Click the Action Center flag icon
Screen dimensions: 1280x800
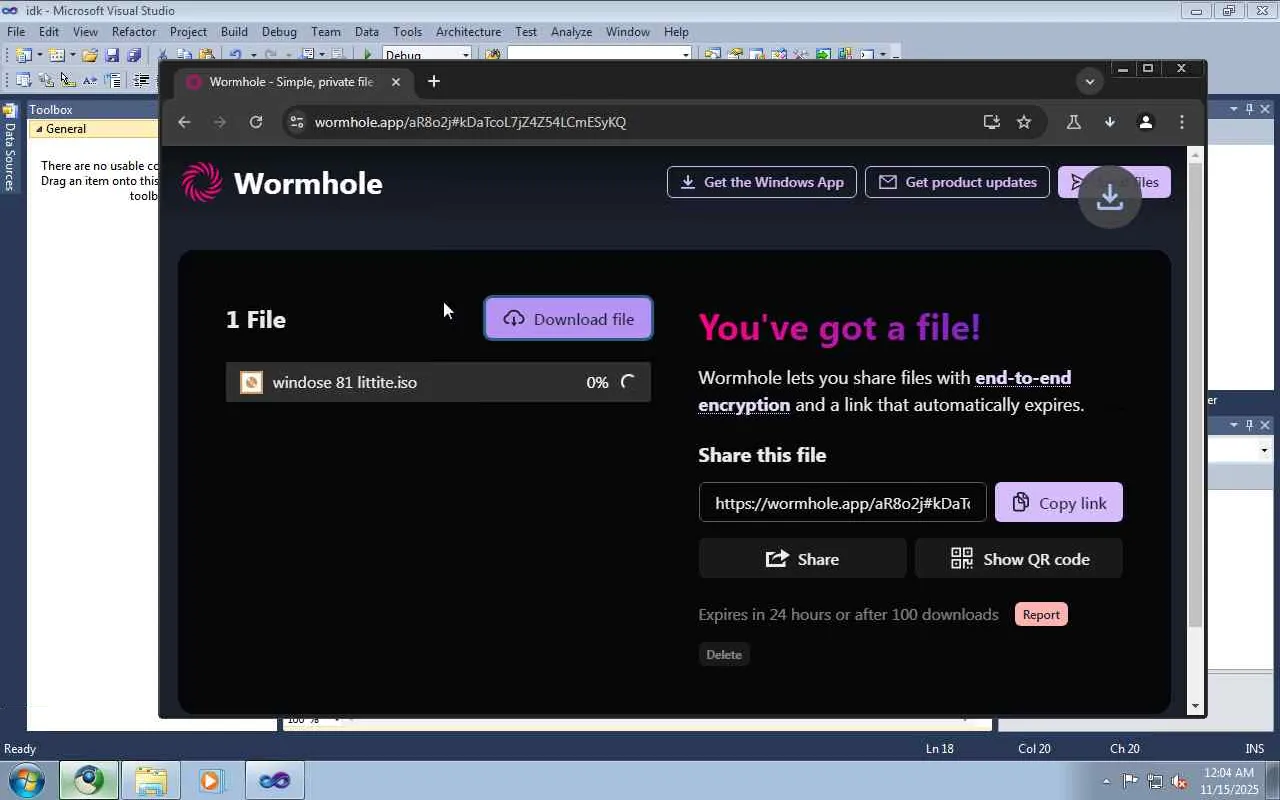click(1130, 781)
